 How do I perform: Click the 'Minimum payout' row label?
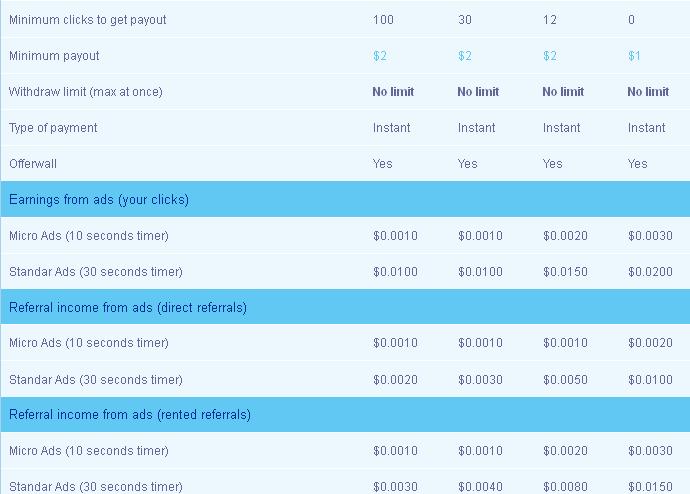tap(54, 56)
